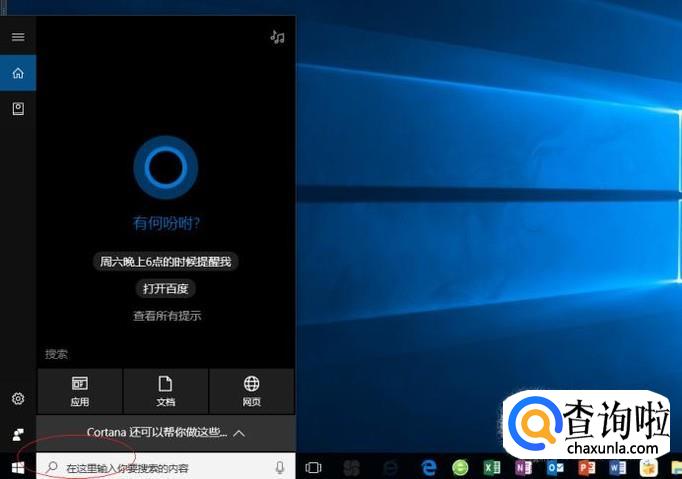Image resolution: width=682 pixels, height=479 pixels.
Task: Expand the "Cortana 还可以帮你做这些" chevron
Action: pos(239,433)
